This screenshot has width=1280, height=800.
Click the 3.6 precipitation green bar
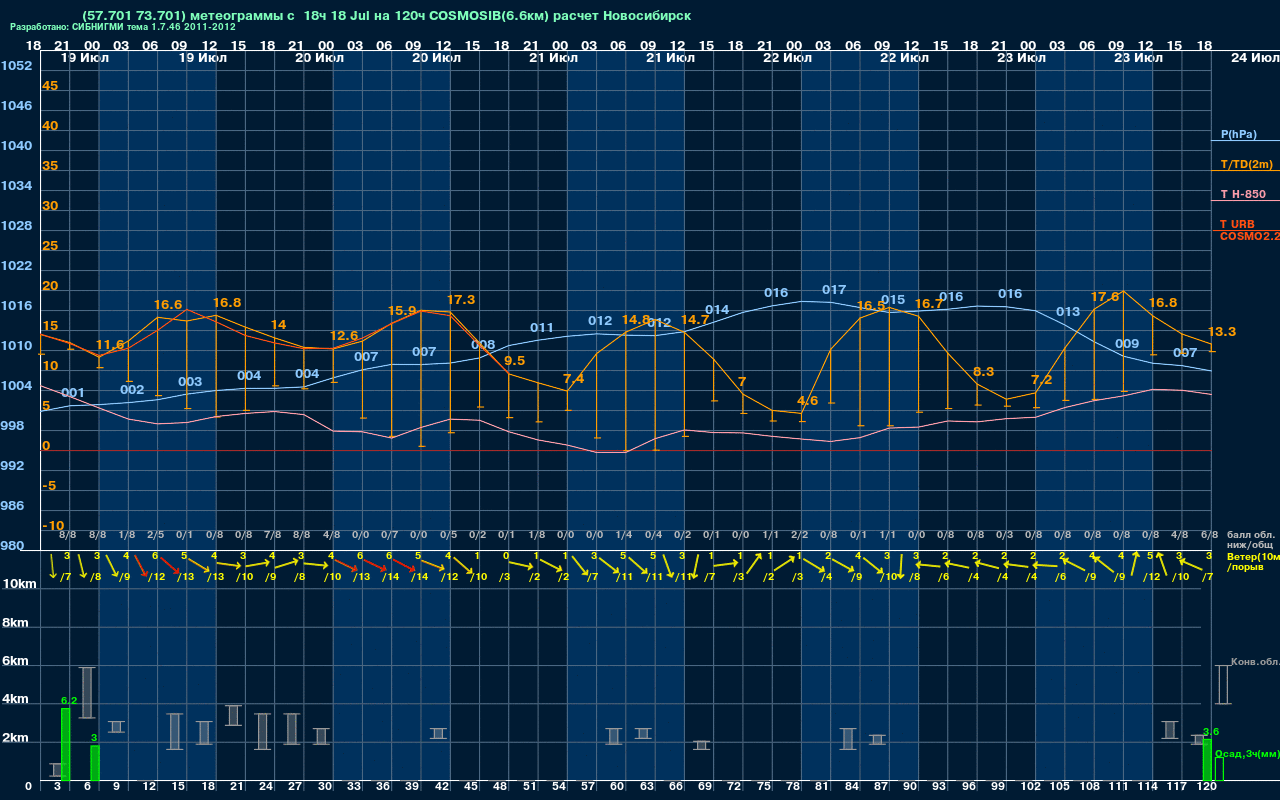(x=1207, y=759)
